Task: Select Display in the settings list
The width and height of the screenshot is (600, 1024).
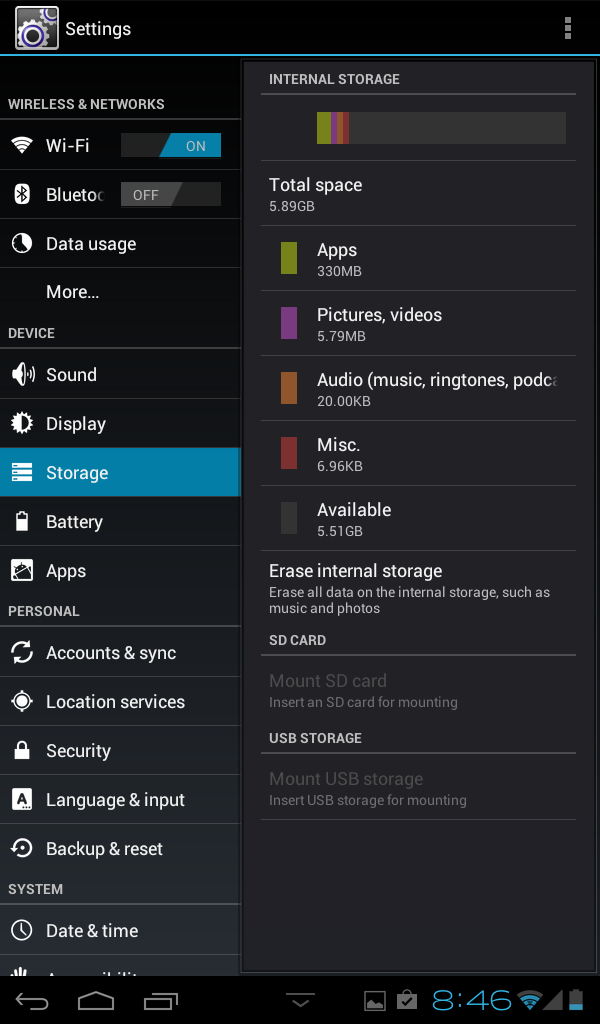Action: point(120,423)
